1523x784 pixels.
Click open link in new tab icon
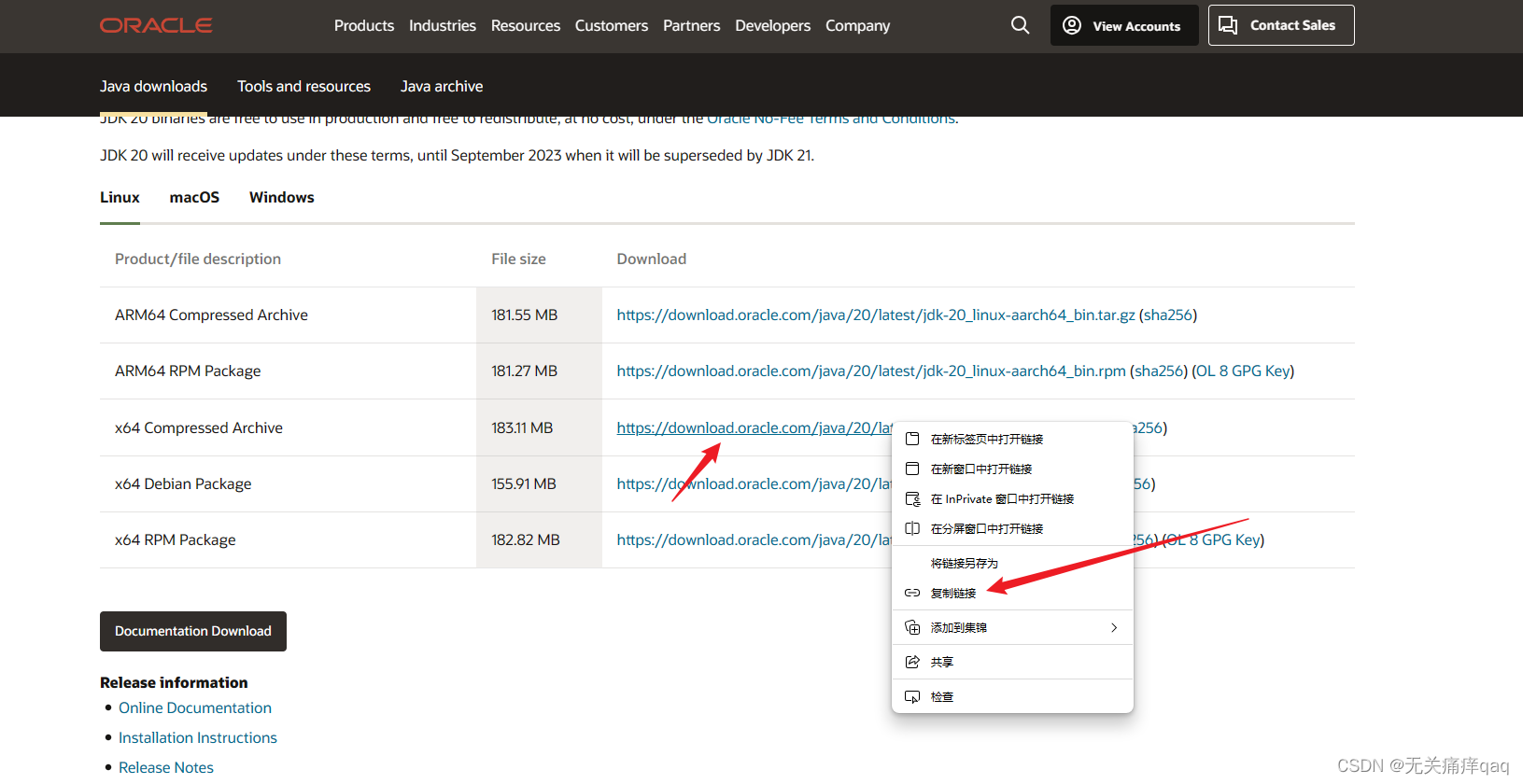point(912,439)
